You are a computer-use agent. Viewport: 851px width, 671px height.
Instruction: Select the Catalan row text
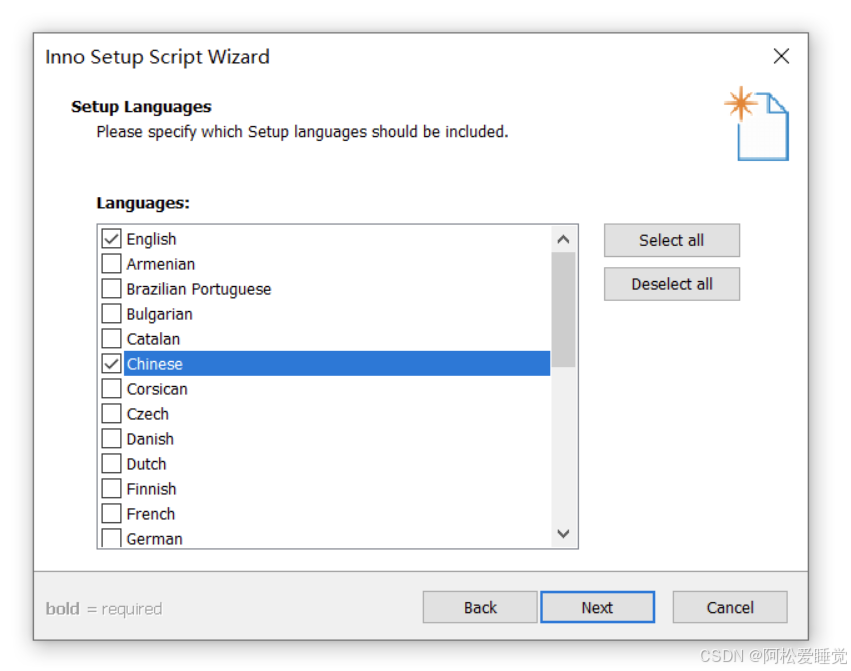(153, 339)
